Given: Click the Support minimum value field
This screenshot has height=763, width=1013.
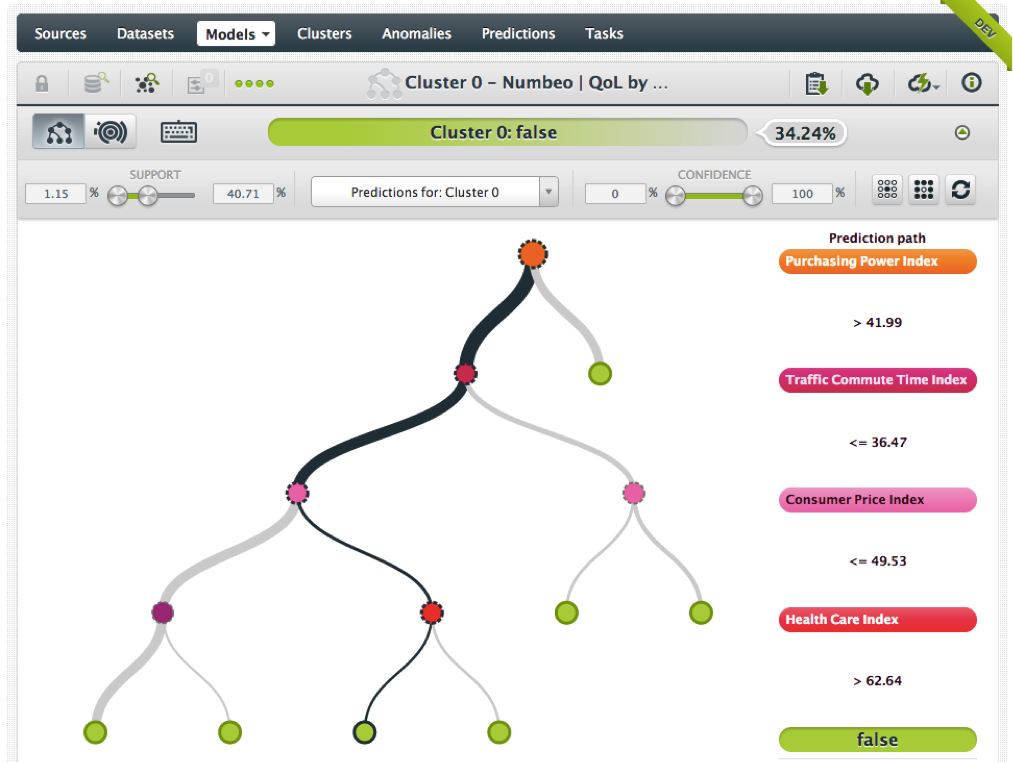Looking at the screenshot, I should point(56,193).
